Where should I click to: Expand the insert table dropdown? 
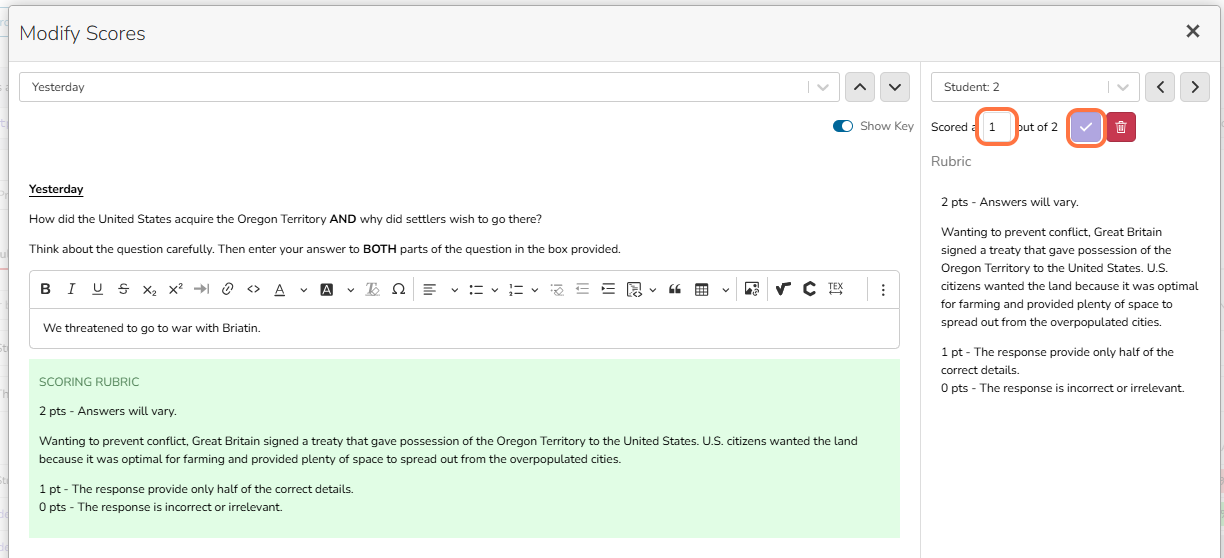pos(725,290)
